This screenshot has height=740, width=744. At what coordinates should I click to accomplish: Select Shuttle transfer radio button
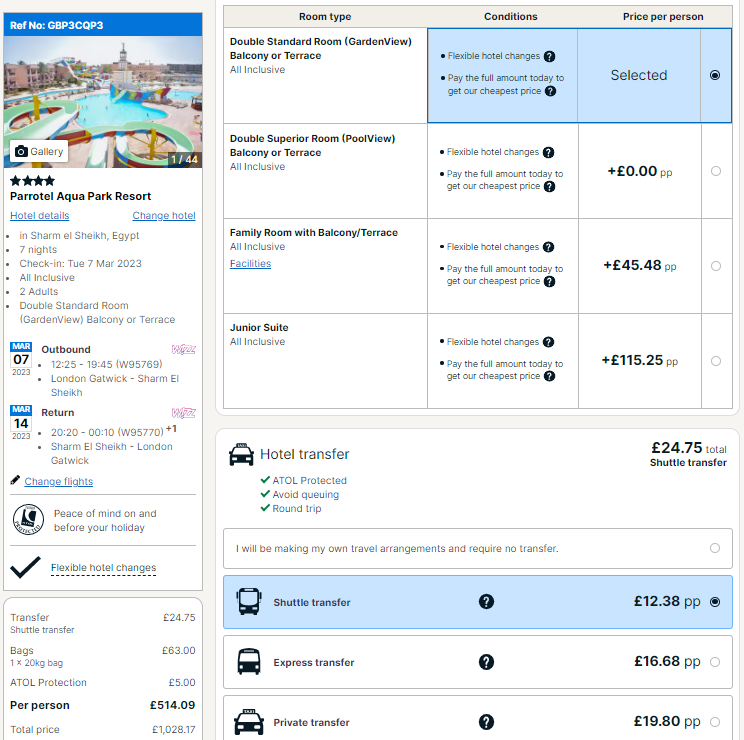pyautogui.click(x=715, y=601)
